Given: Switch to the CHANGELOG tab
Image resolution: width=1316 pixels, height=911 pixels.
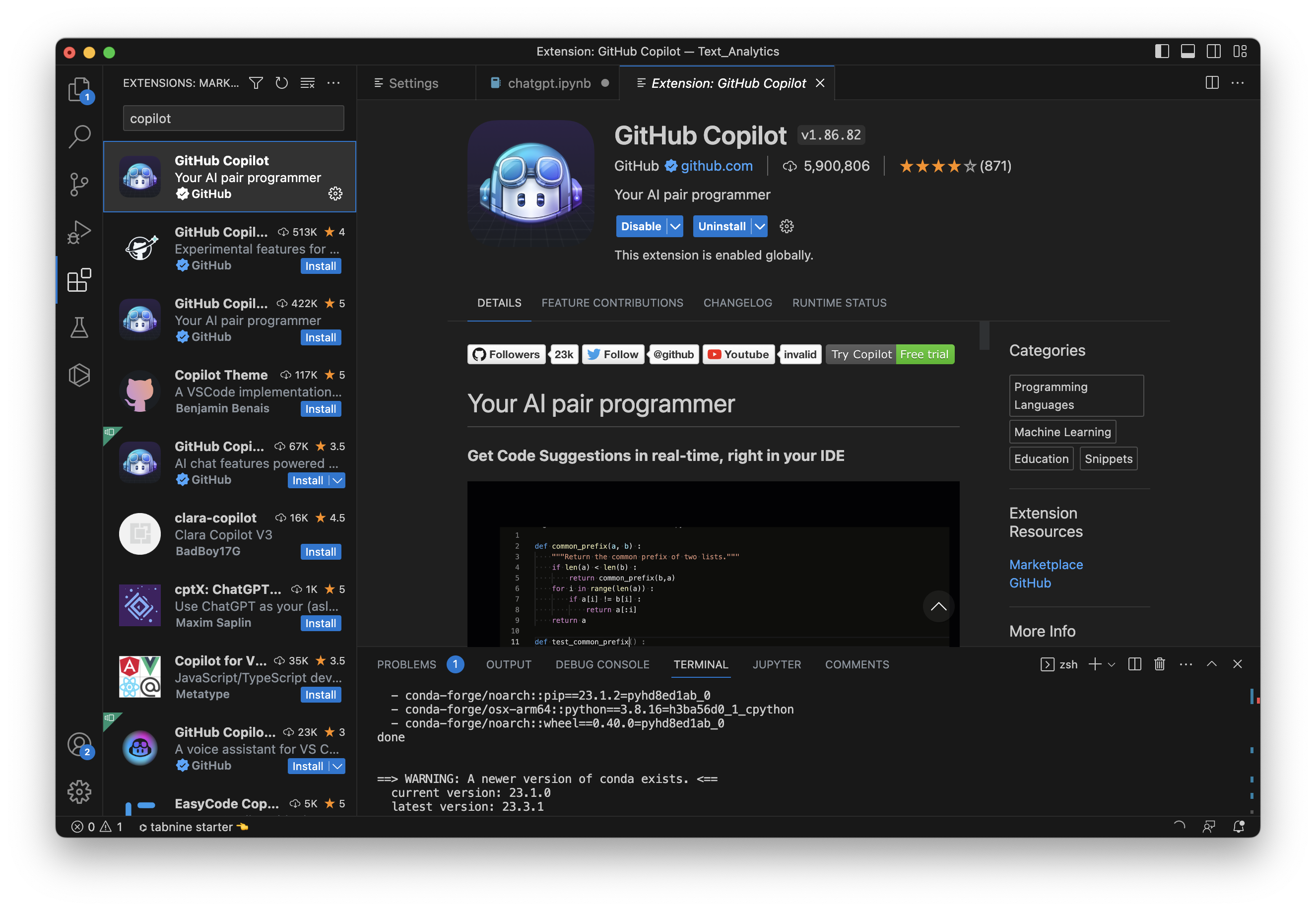Looking at the screenshot, I should pos(737,303).
